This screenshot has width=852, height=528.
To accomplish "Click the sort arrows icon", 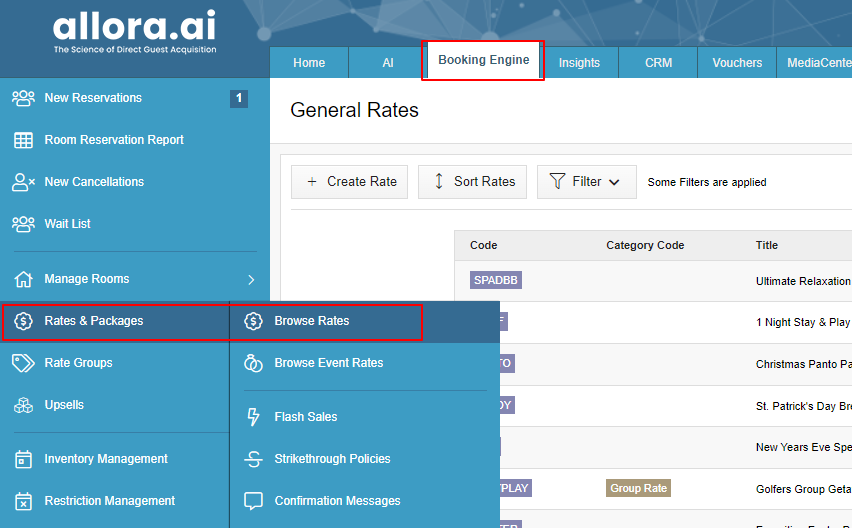I will coord(439,181).
